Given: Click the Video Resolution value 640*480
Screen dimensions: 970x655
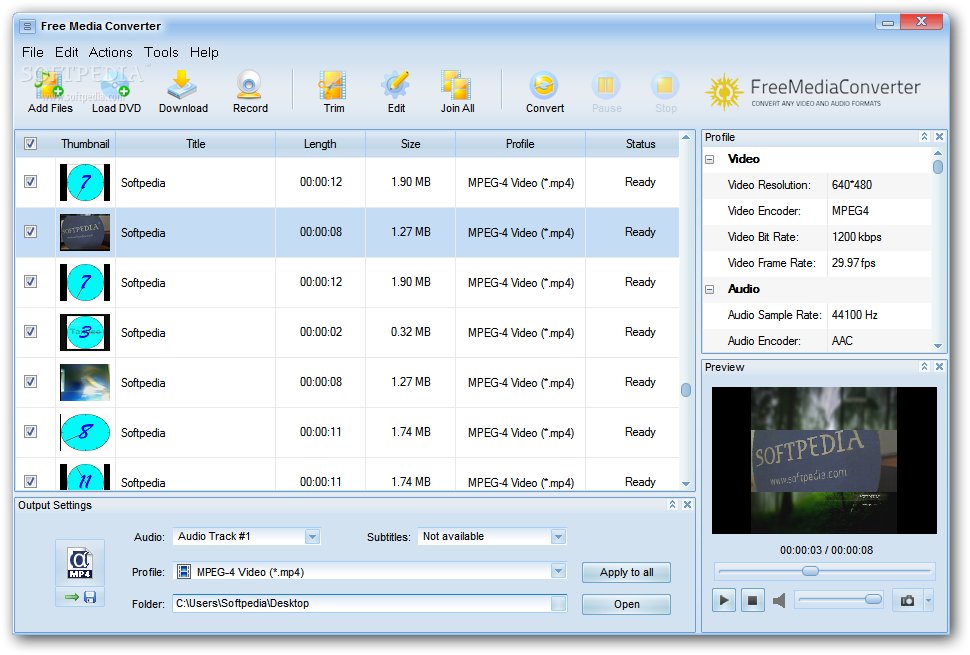Looking at the screenshot, I should click(x=852, y=185).
